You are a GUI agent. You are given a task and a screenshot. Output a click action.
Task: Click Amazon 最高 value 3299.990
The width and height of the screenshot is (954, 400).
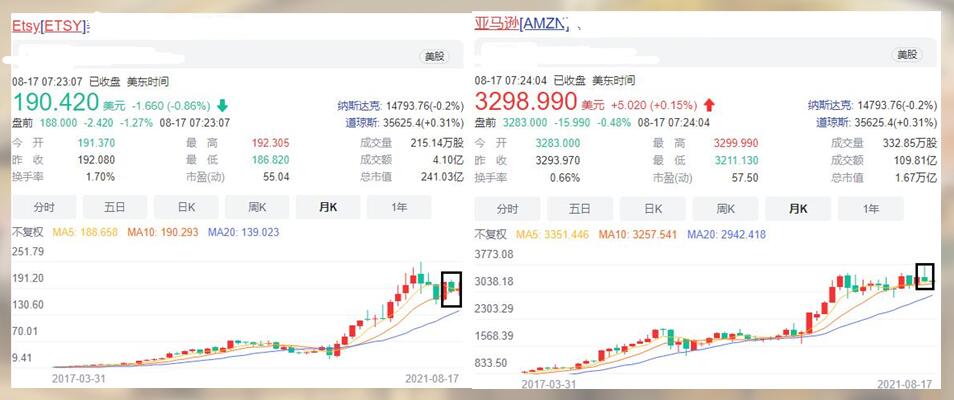[x=736, y=144]
